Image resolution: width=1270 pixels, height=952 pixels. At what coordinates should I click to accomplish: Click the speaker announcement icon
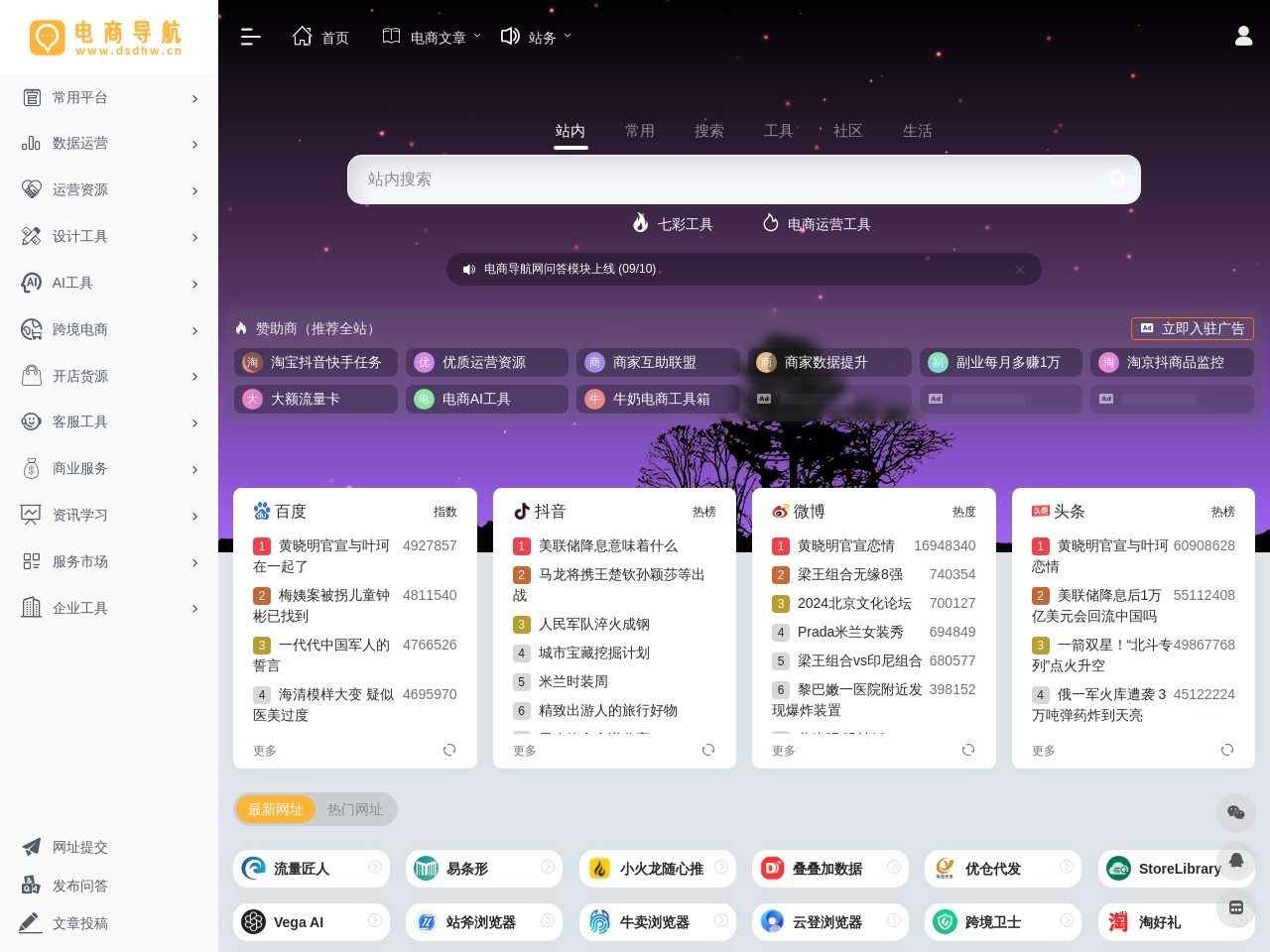469,269
